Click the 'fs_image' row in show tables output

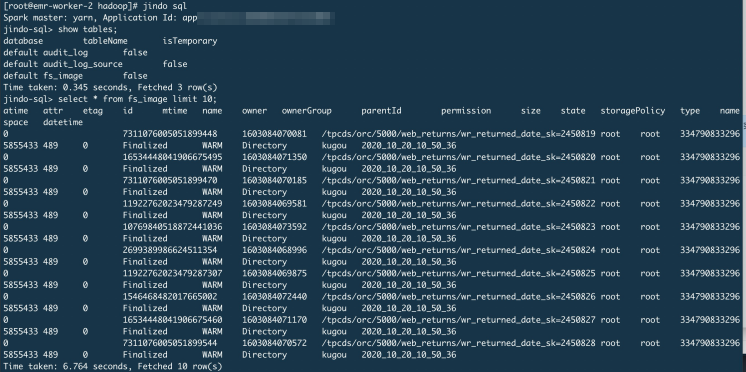coord(75,76)
